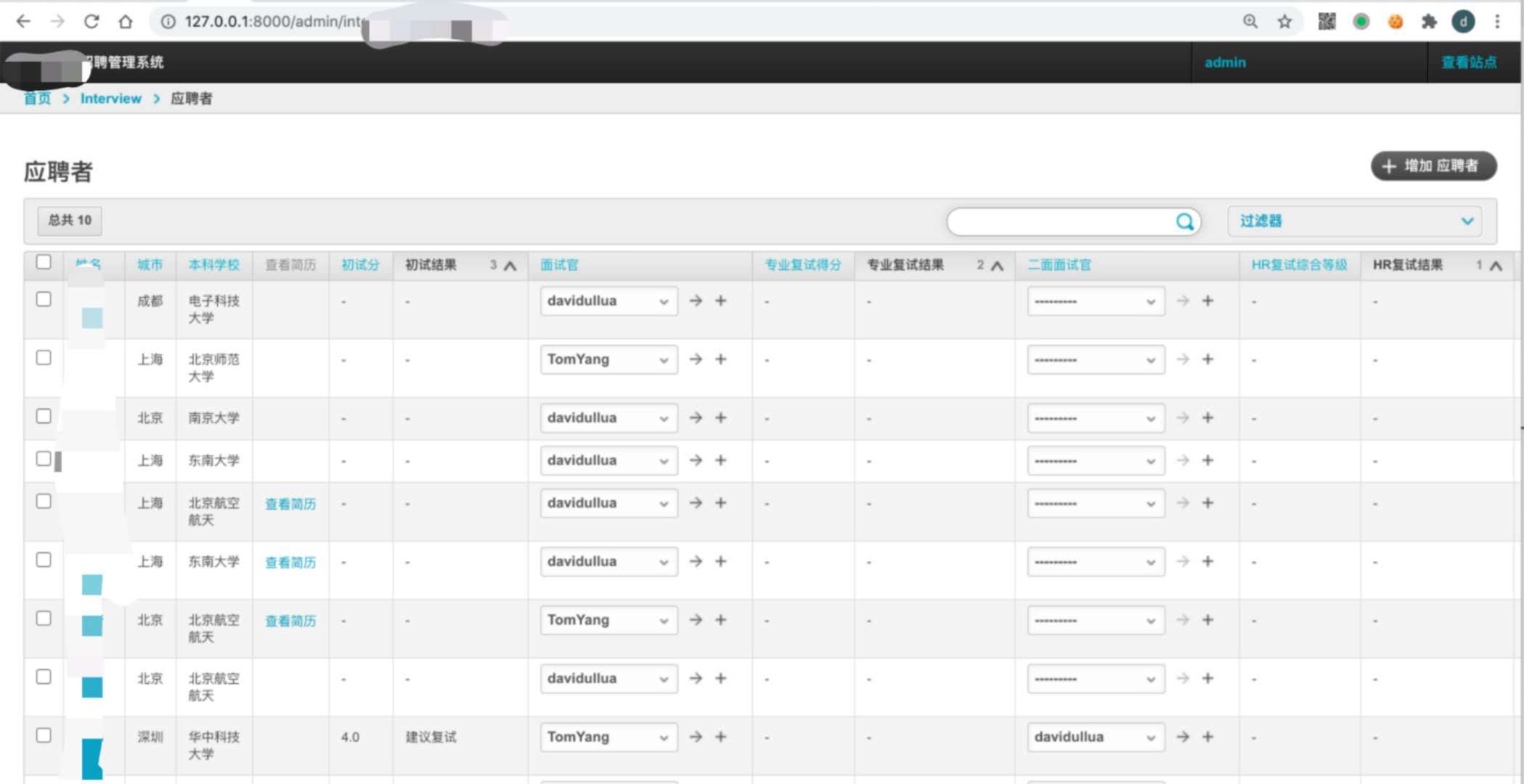This screenshot has height=784, width=1524.
Task: Click the admin user link in the top bar
Action: tap(1225, 62)
